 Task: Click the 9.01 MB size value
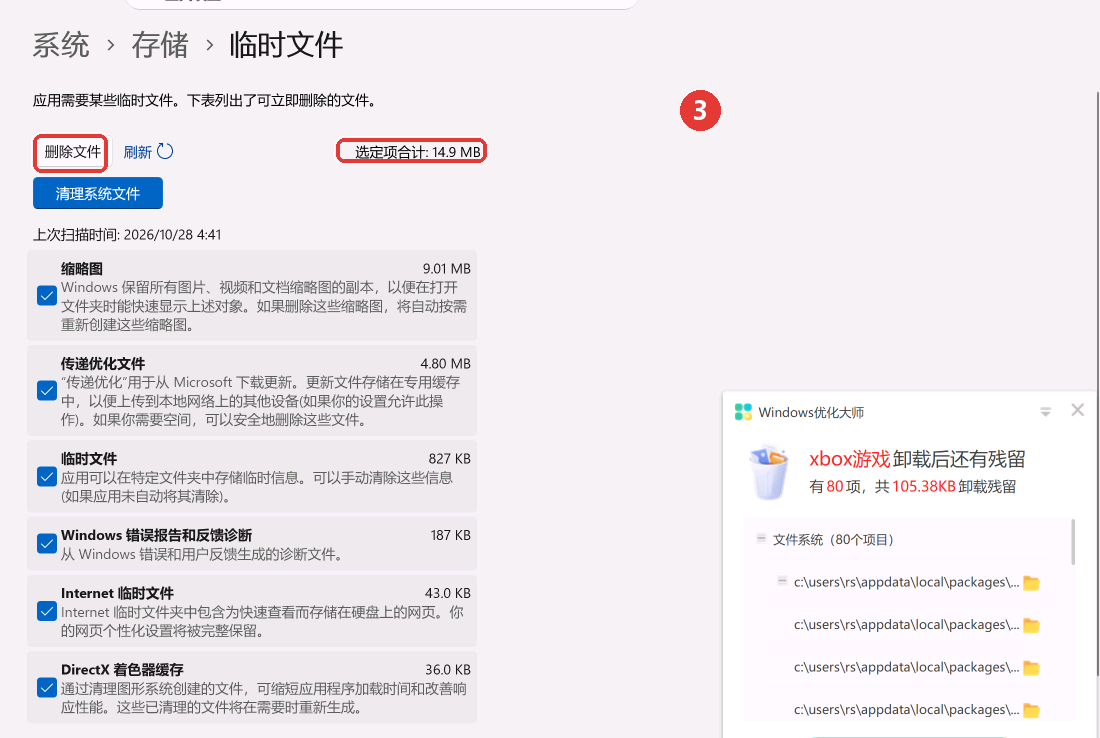(x=446, y=269)
